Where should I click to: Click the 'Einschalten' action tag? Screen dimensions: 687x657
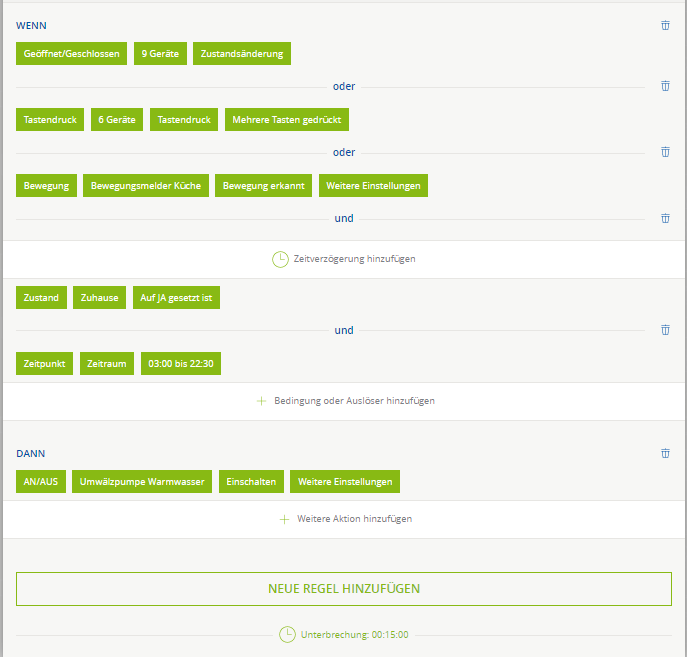[x=251, y=482]
